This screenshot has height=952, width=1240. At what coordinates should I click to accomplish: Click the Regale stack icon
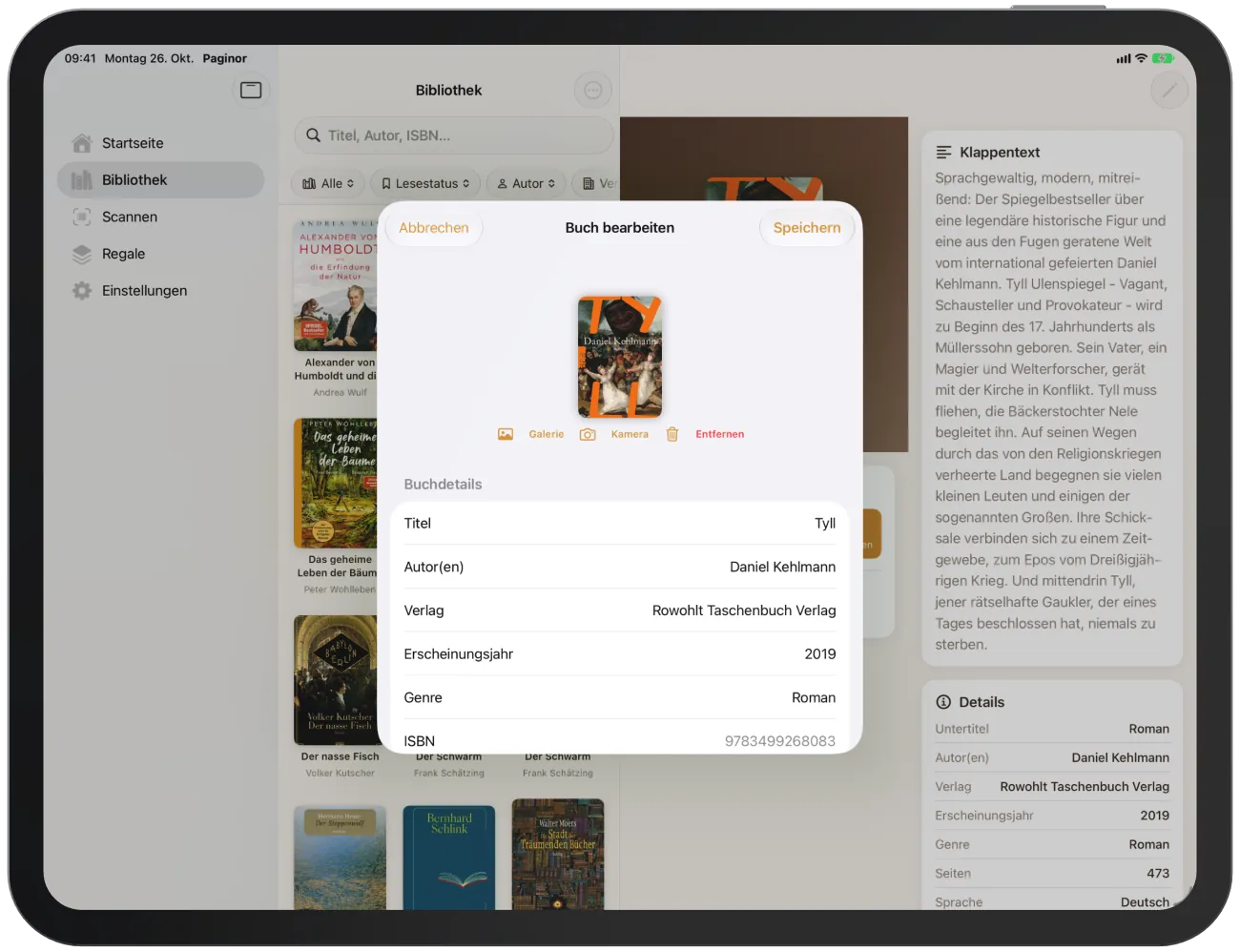point(82,254)
